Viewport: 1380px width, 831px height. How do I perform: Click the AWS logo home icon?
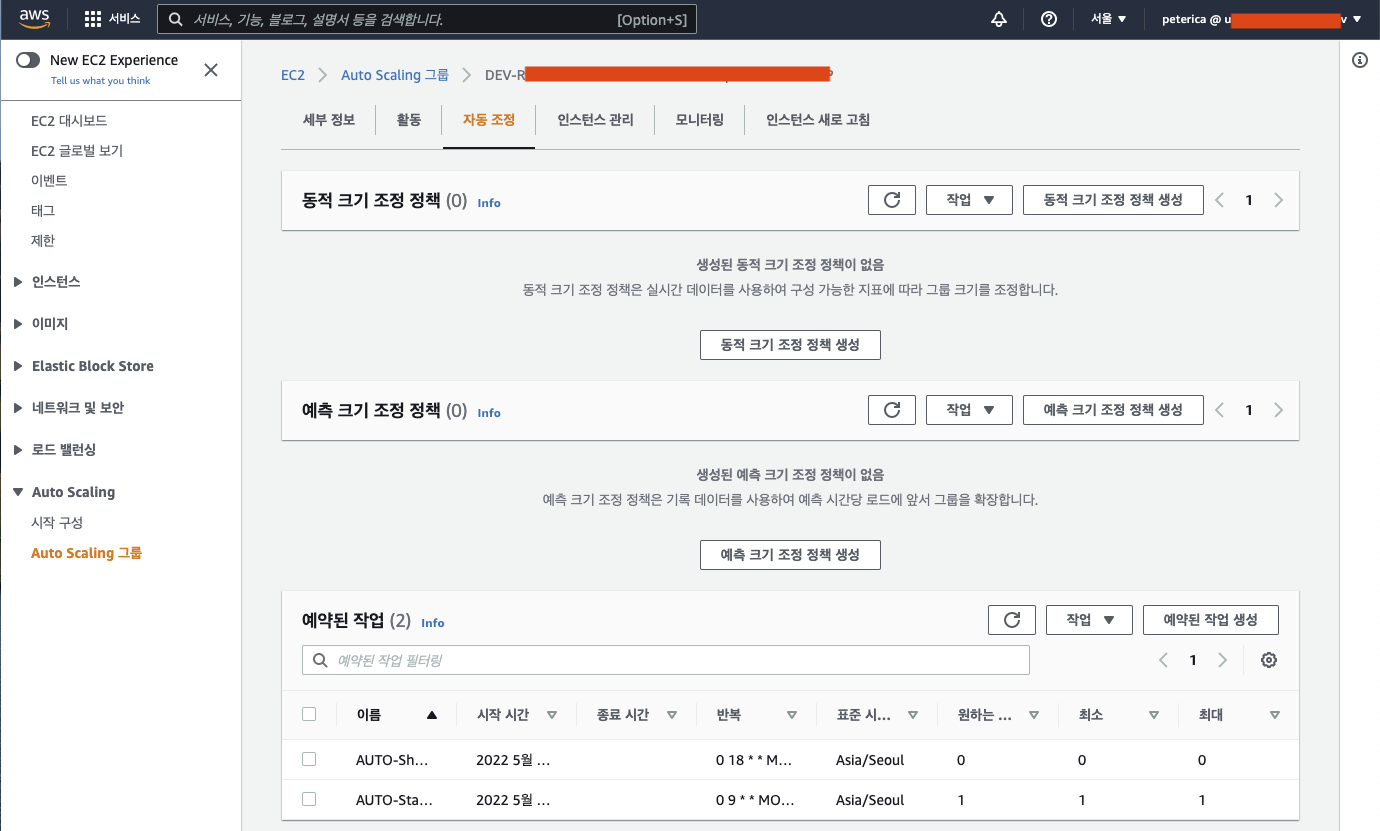click(35, 18)
